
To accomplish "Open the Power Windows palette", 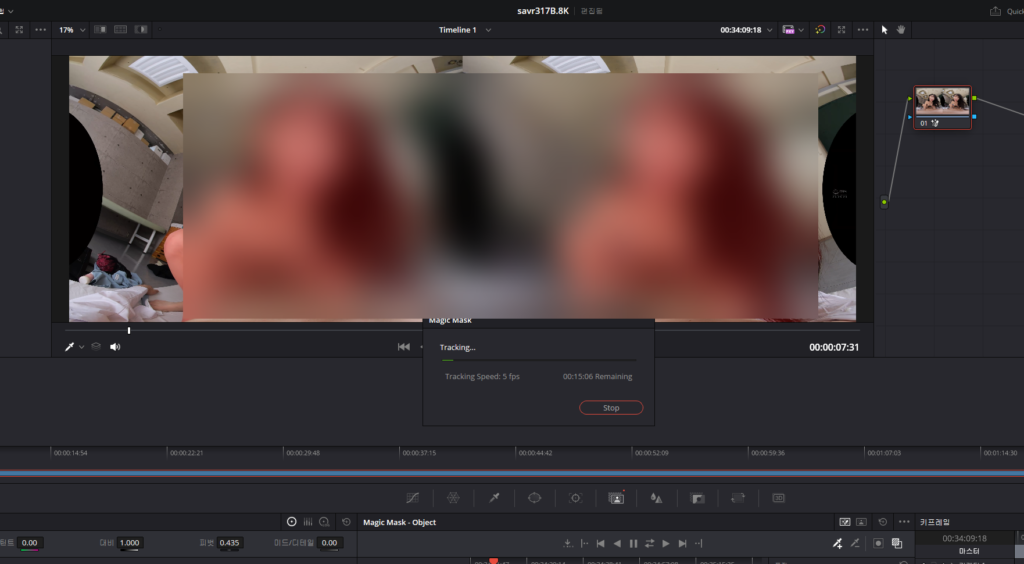I will (x=534, y=497).
